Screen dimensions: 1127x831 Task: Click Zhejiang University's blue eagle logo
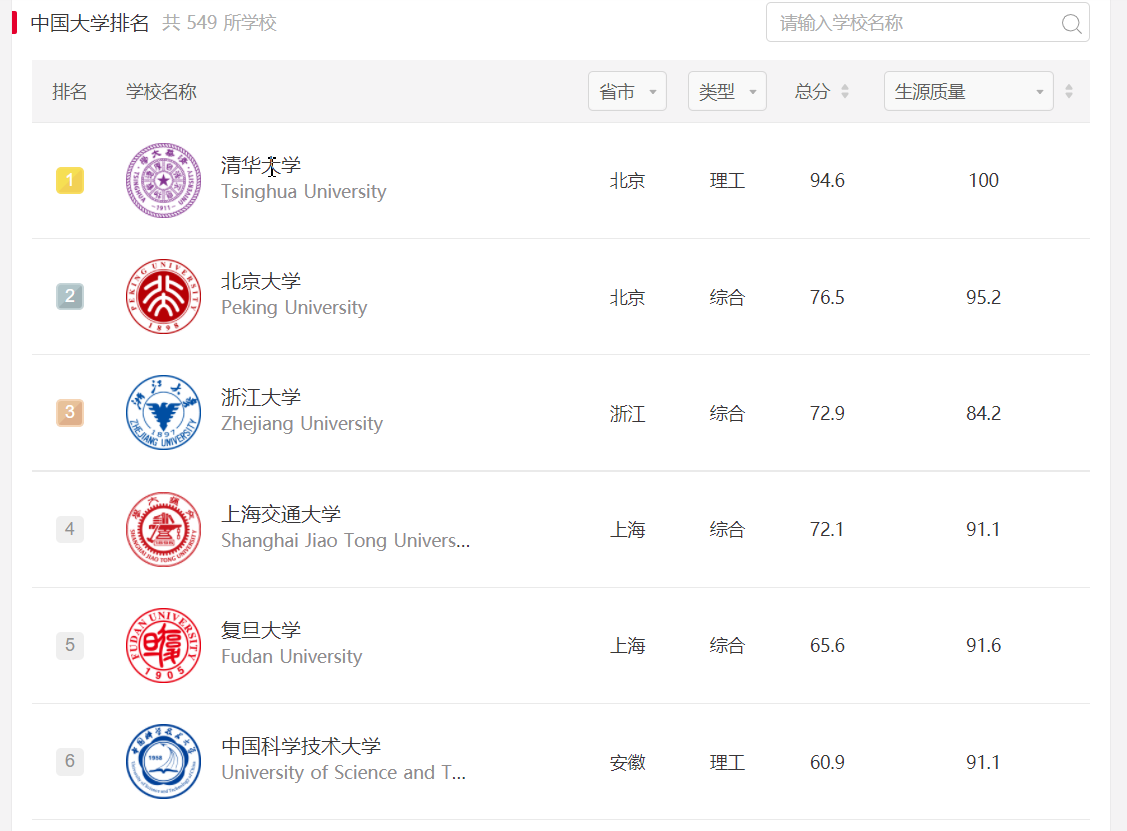[x=163, y=413]
